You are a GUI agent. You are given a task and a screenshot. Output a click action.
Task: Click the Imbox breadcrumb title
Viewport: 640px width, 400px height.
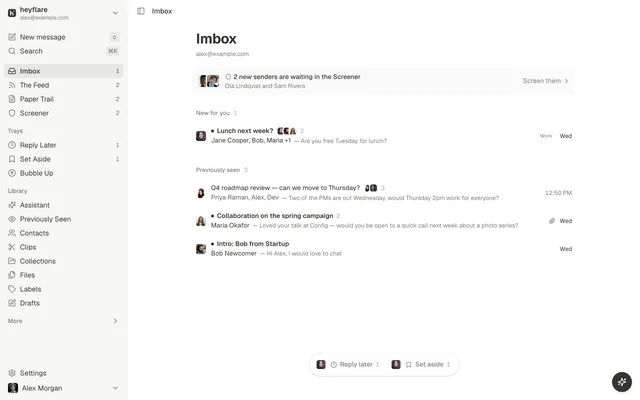tap(162, 11)
